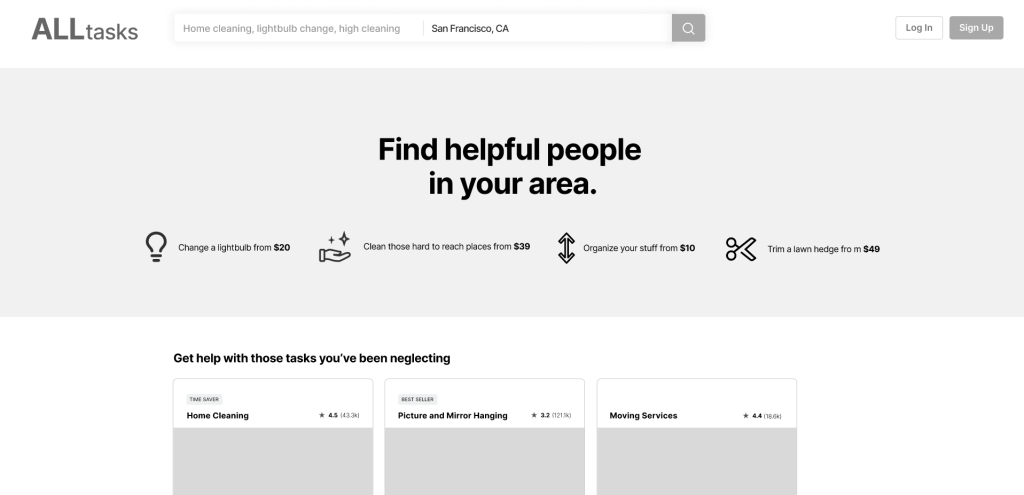Select the Best Seller badge
1024x495 pixels.
point(416,399)
